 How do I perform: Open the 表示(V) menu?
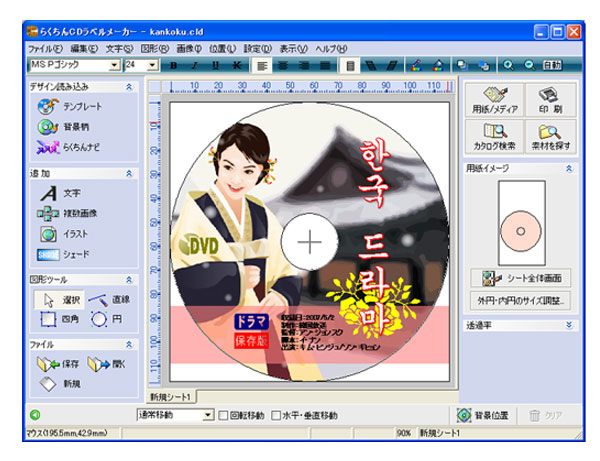click(293, 49)
